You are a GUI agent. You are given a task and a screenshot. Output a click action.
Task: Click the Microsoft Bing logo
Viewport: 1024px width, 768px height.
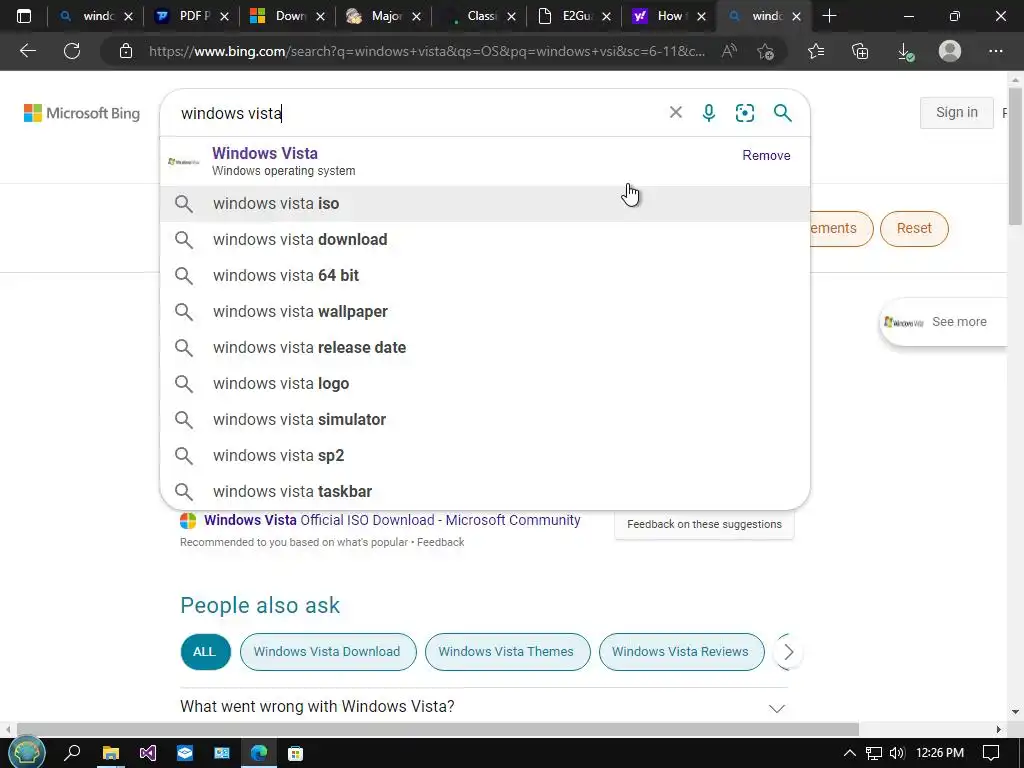82,113
